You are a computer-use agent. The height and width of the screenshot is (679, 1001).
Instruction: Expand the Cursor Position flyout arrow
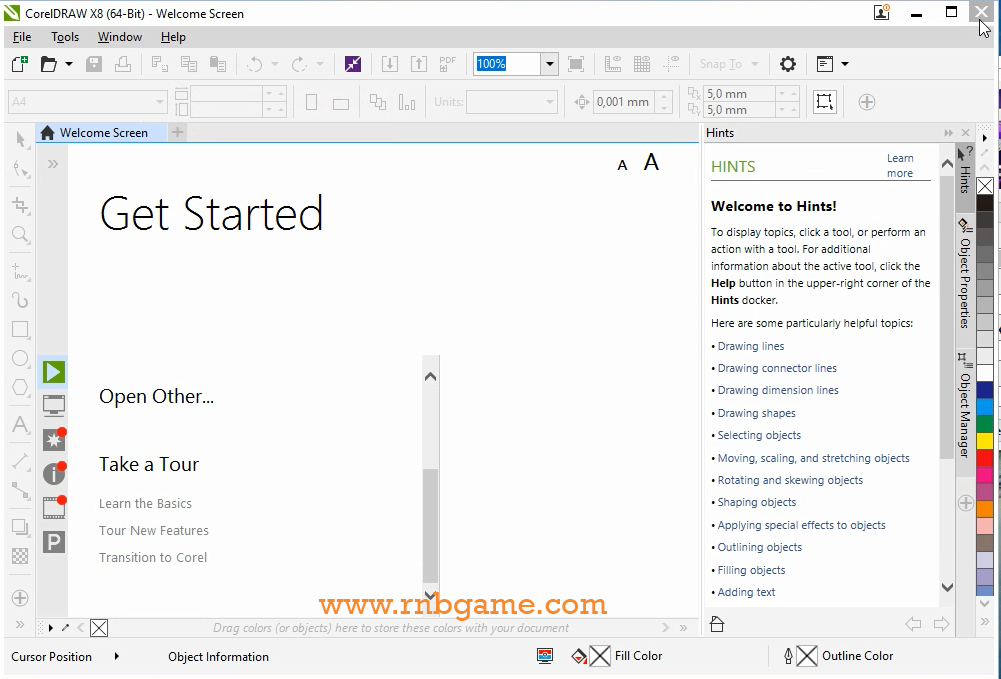(x=116, y=656)
